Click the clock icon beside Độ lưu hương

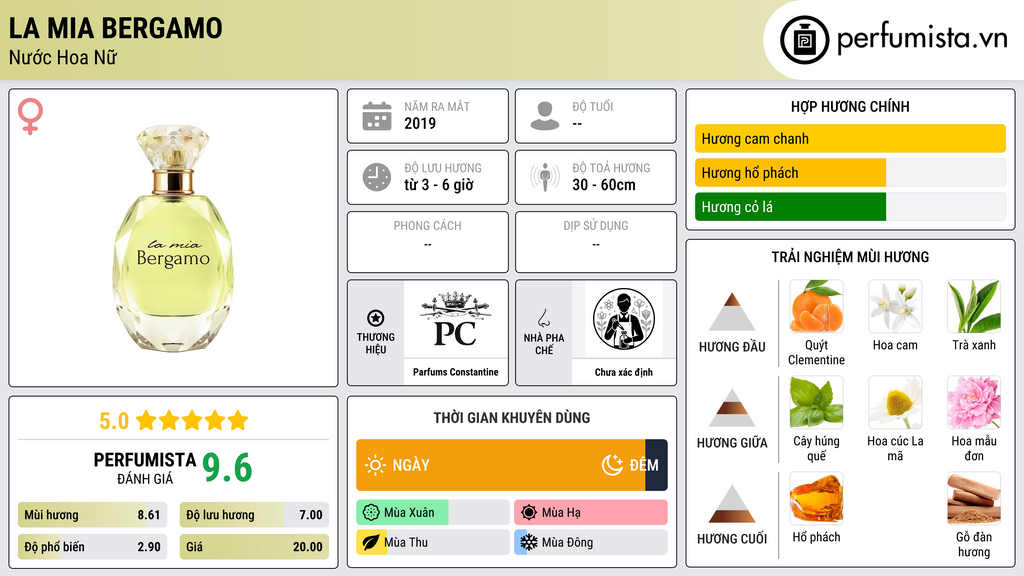[377, 177]
